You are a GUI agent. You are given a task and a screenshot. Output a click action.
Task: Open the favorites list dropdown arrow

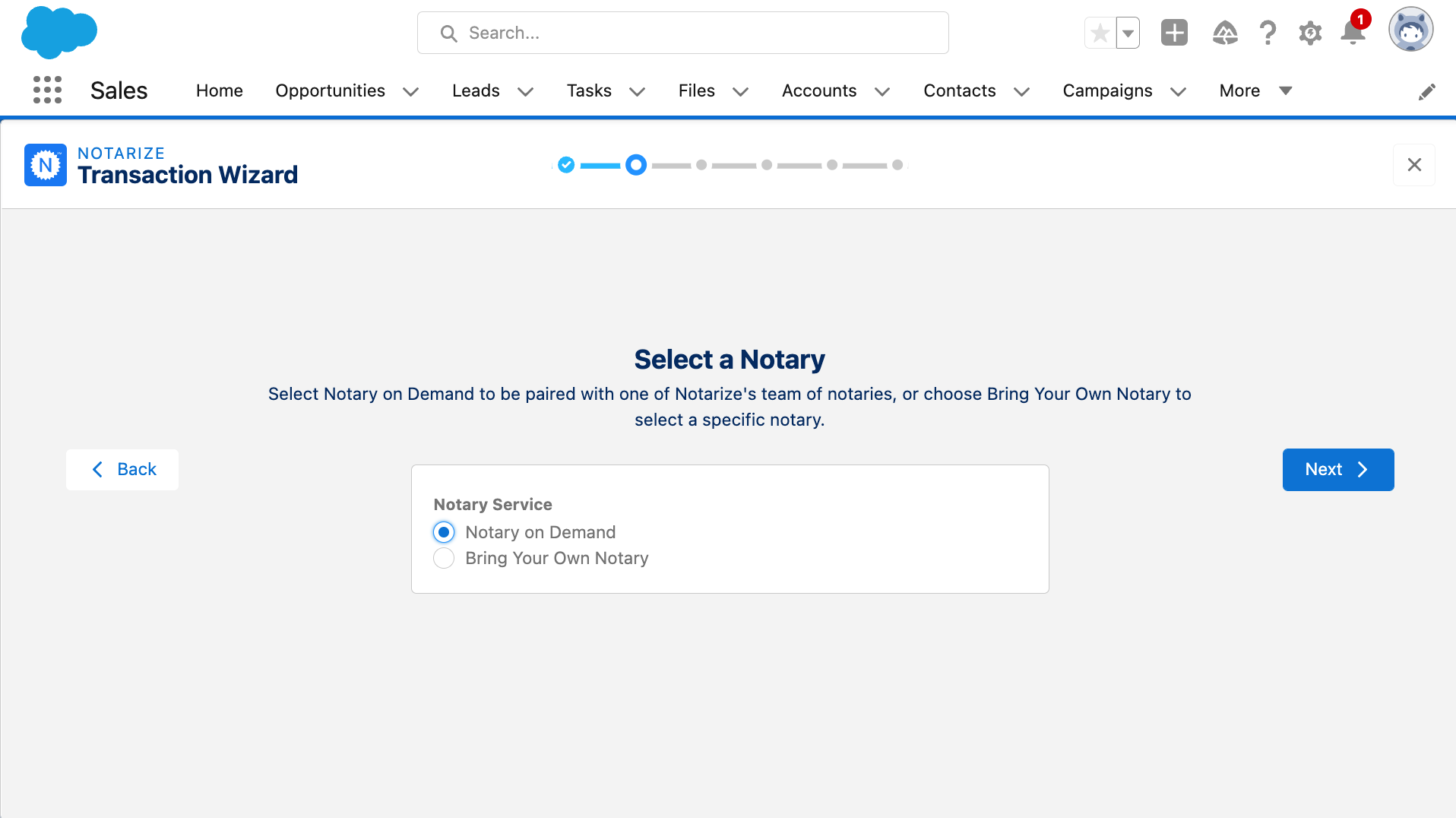pos(1128,33)
